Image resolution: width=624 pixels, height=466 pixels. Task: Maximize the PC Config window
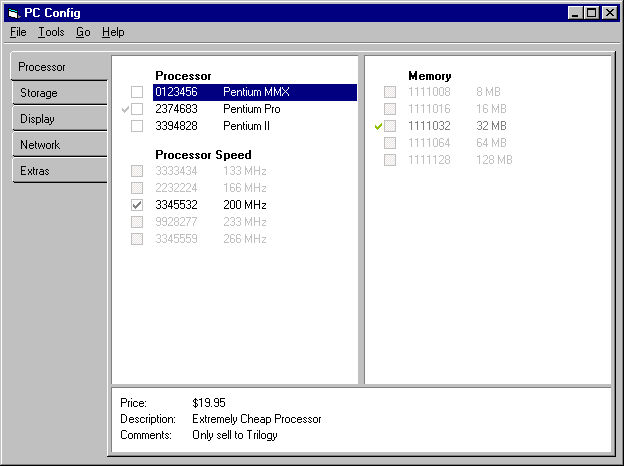(x=591, y=13)
